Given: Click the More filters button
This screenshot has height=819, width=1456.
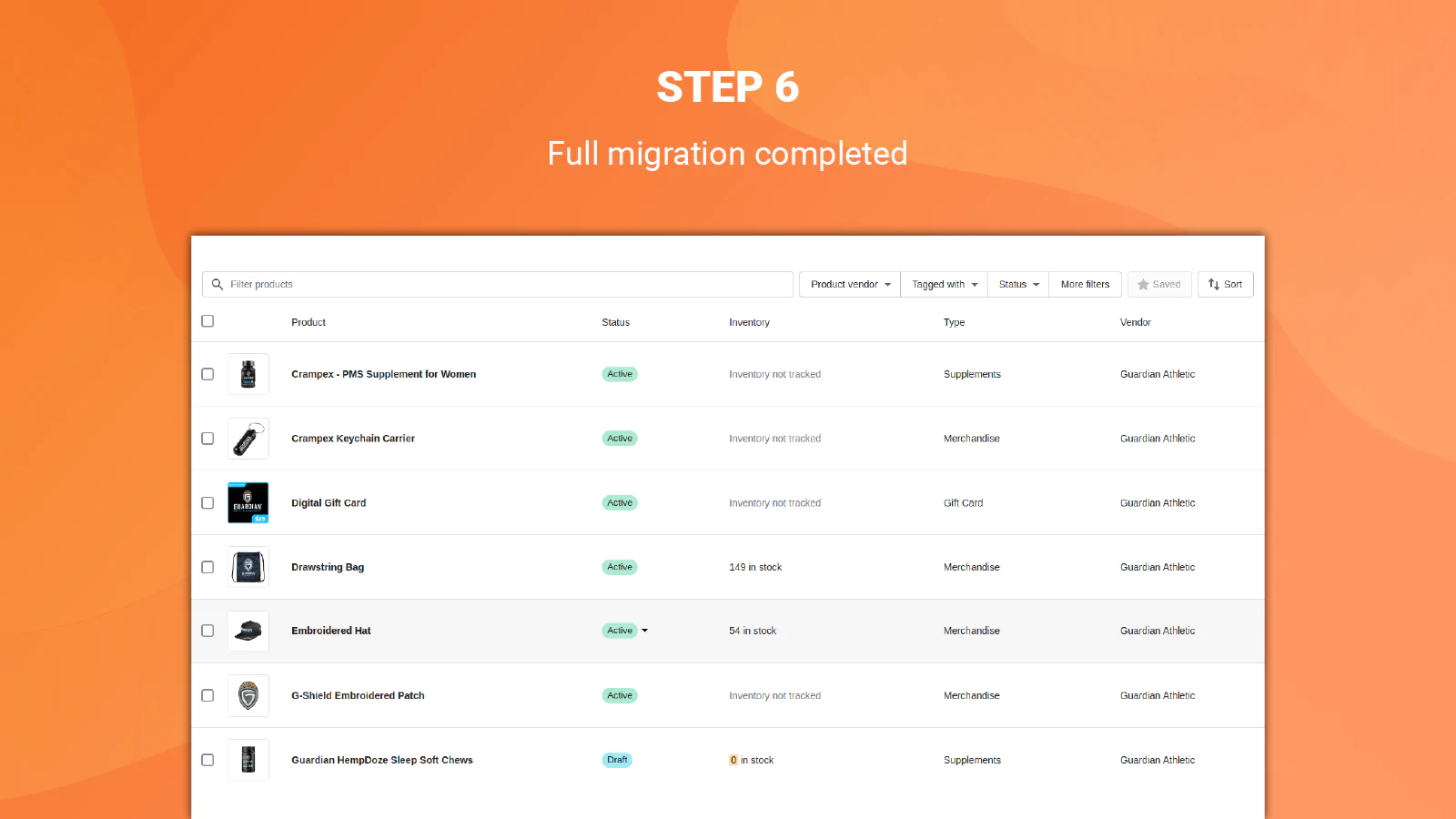Looking at the screenshot, I should tap(1086, 285).
